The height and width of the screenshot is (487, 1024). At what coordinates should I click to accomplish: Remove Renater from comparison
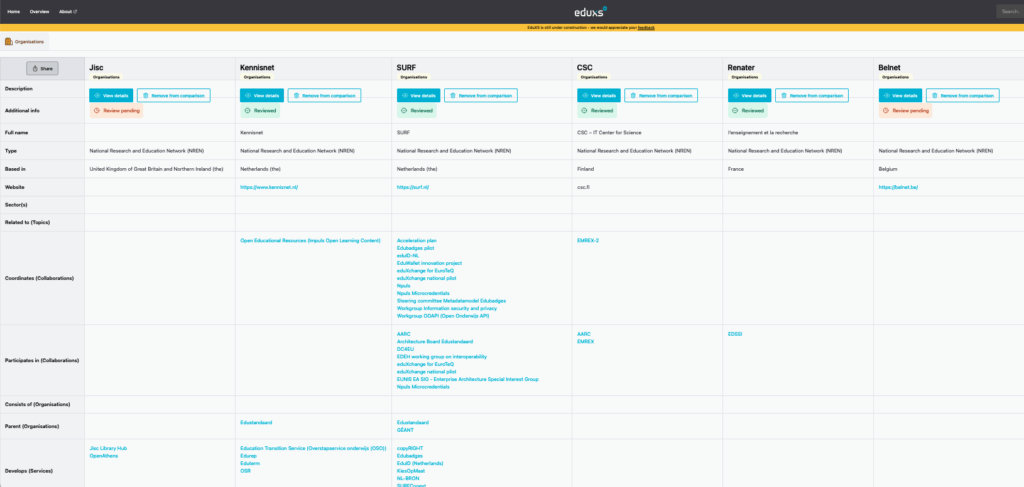[812, 95]
